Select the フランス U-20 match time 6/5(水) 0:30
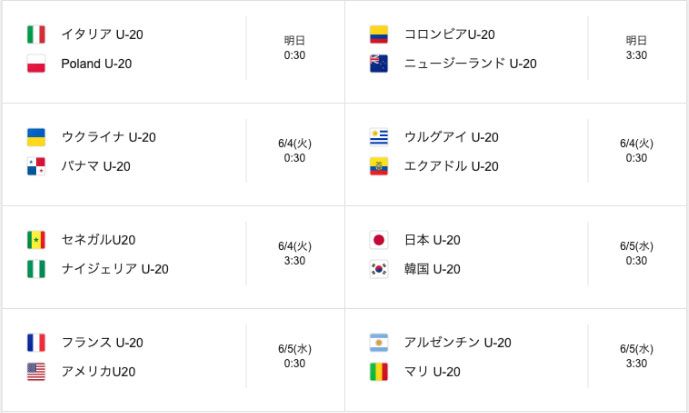 pos(294,356)
